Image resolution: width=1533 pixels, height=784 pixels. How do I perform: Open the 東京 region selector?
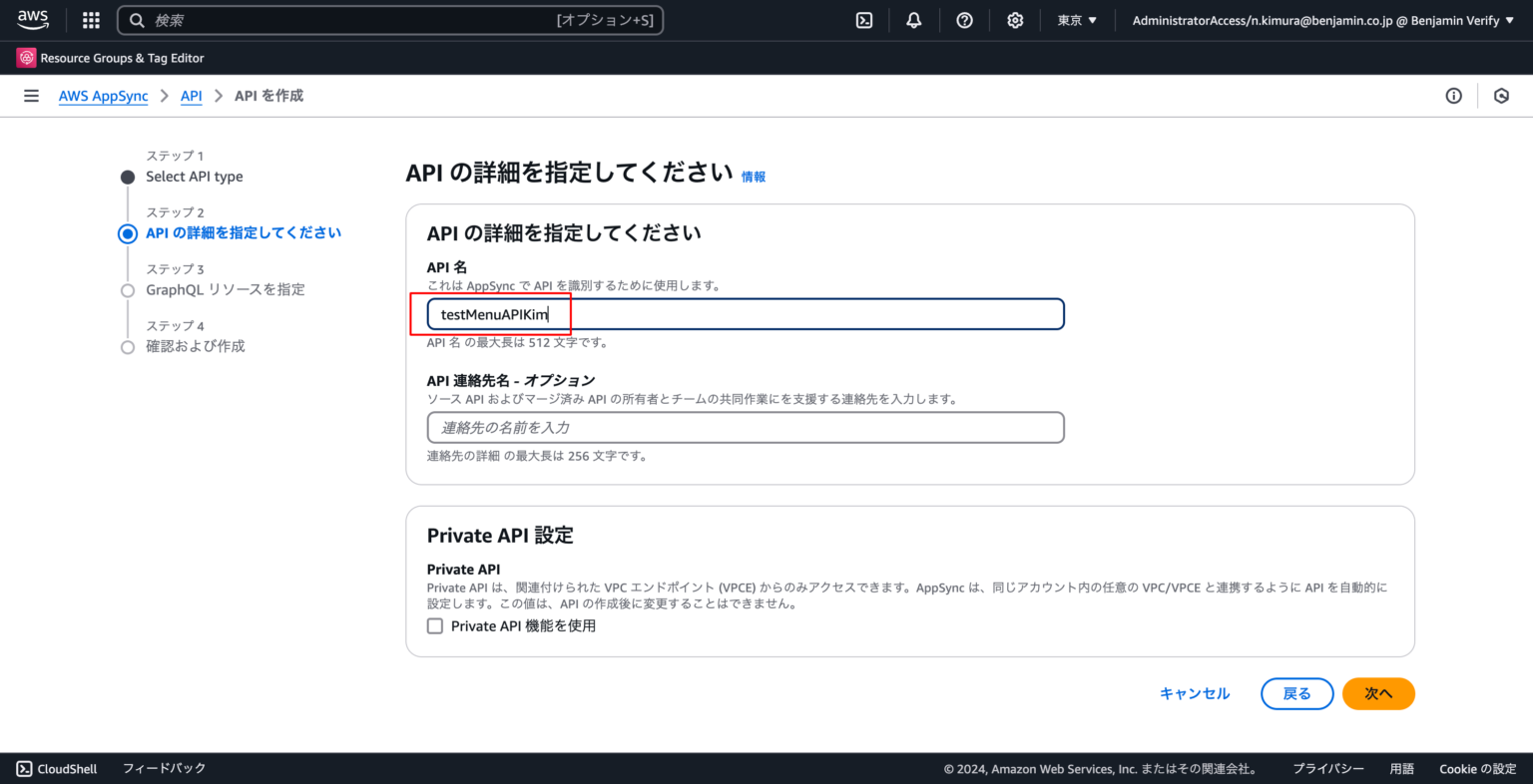[1076, 19]
